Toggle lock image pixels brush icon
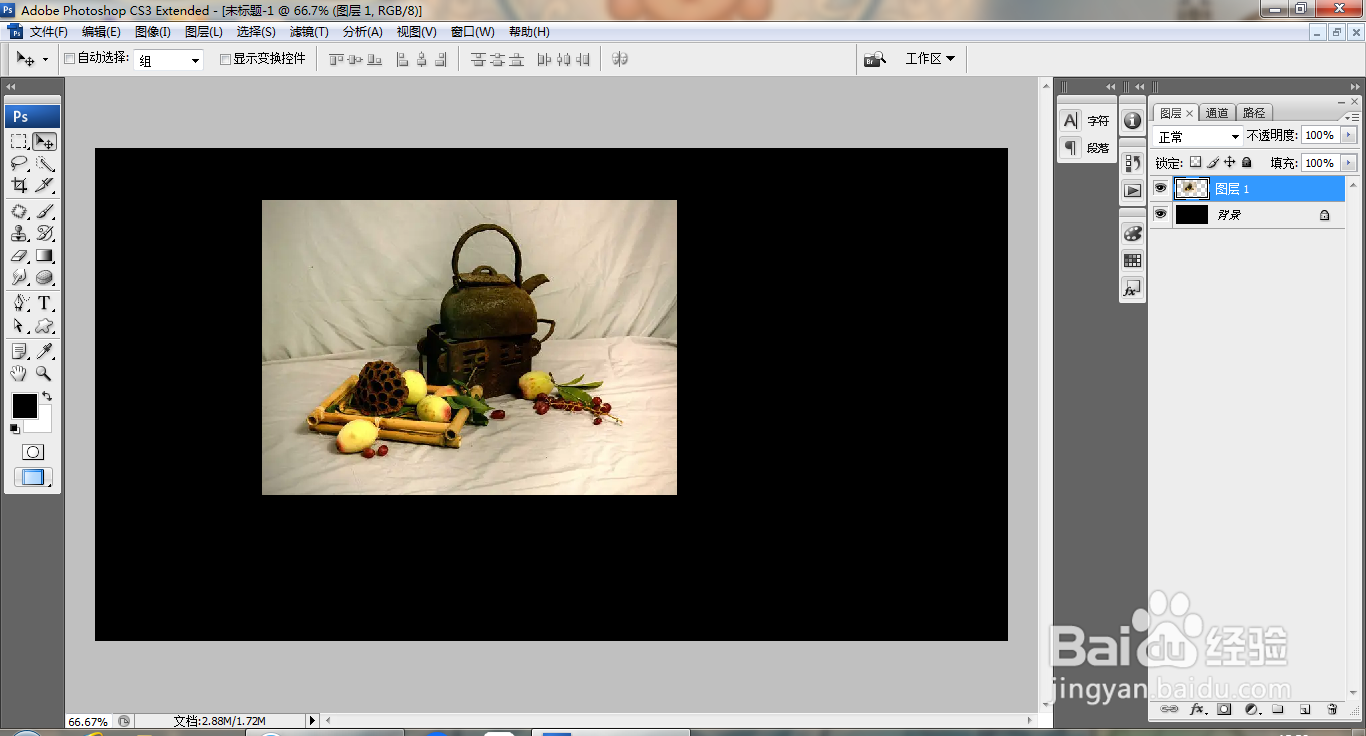The image size is (1366, 736). (x=1213, y=162)
